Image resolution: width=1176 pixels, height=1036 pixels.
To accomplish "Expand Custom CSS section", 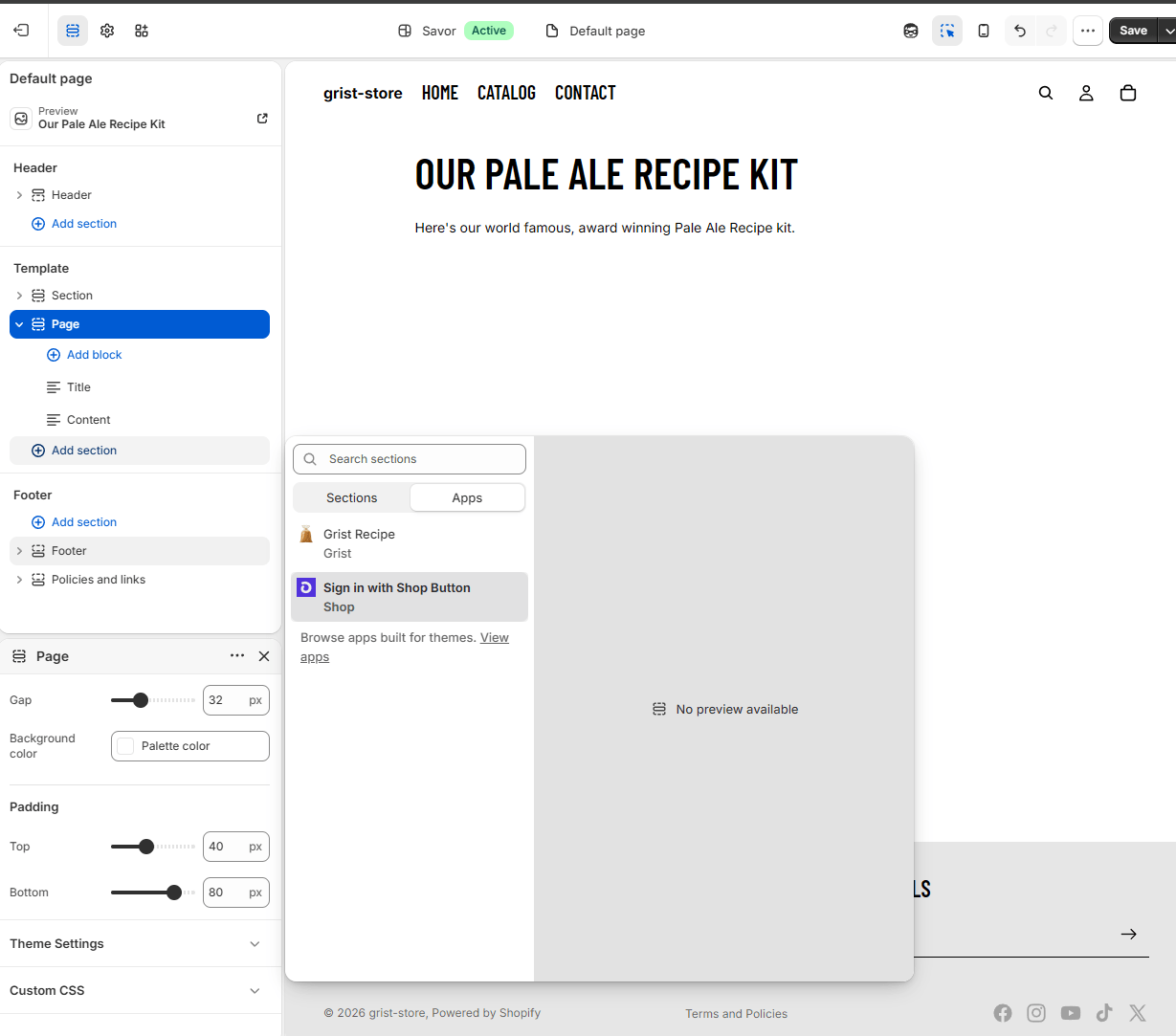I will 141,990.
